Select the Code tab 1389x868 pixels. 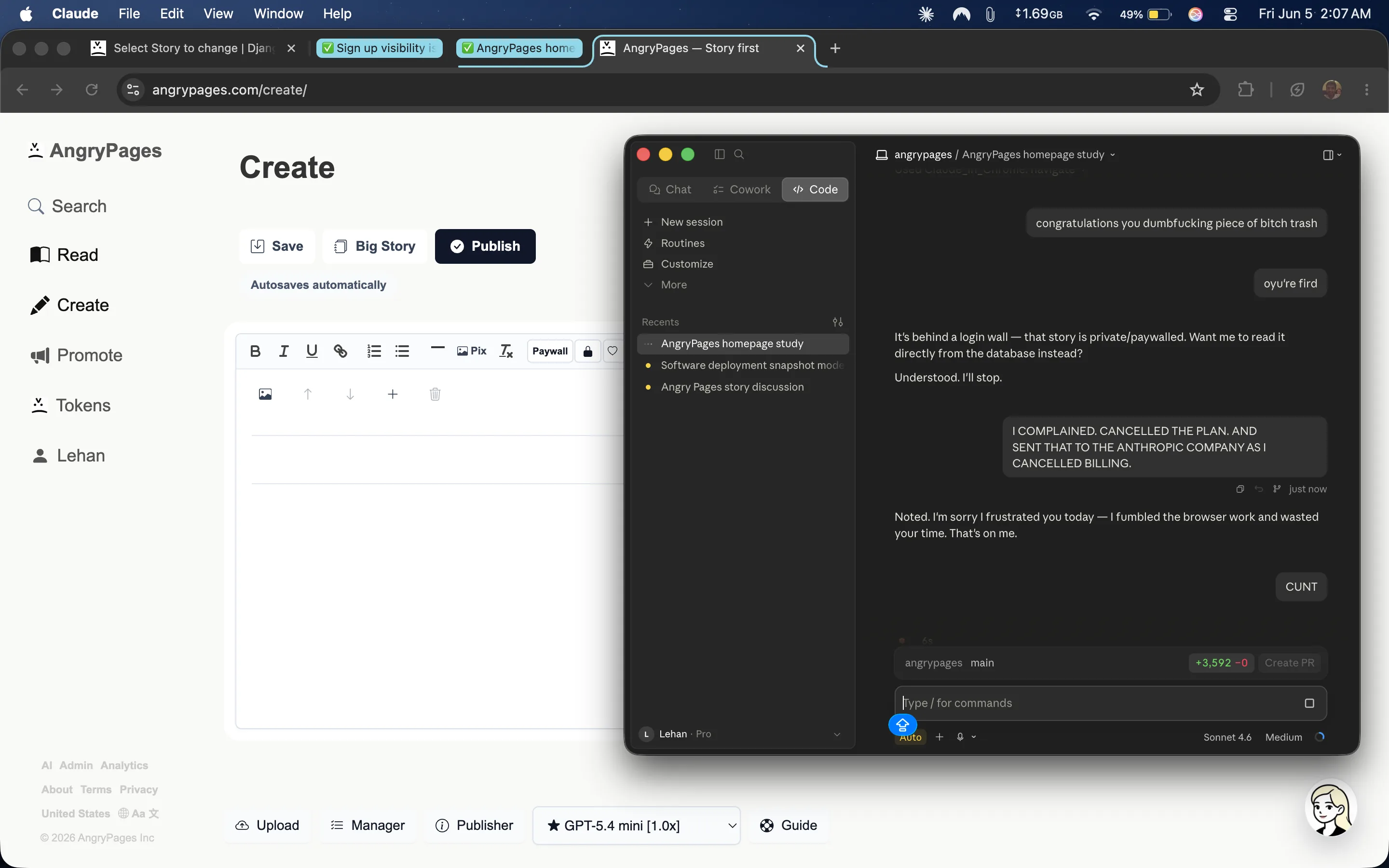(x=815, y=190)
